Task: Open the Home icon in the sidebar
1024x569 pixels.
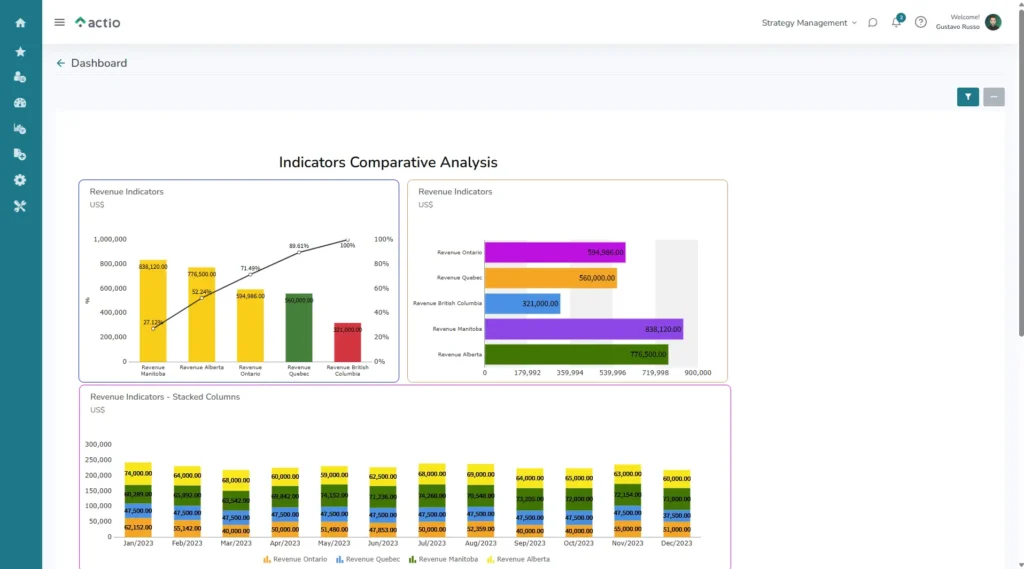Action: 20,23
